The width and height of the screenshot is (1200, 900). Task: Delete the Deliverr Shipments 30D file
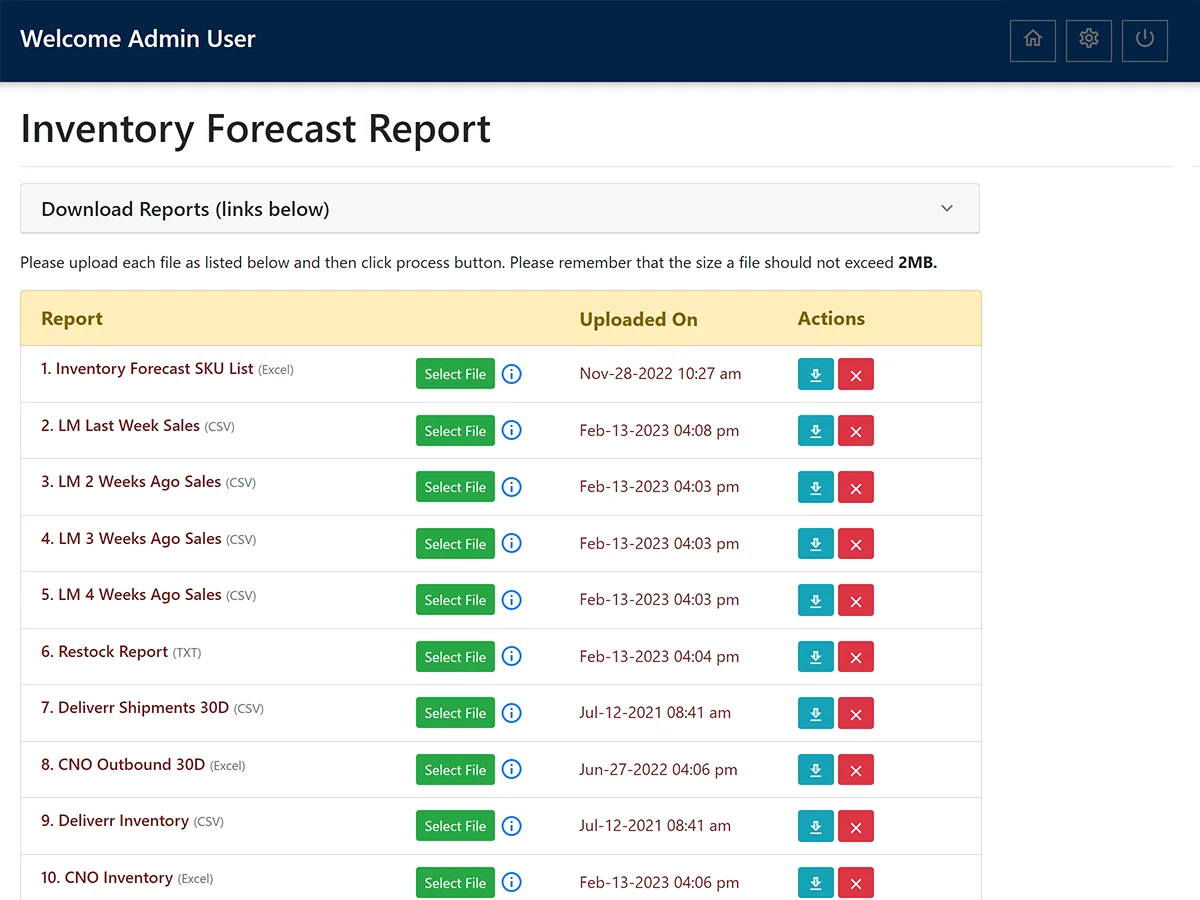(856, 713)
